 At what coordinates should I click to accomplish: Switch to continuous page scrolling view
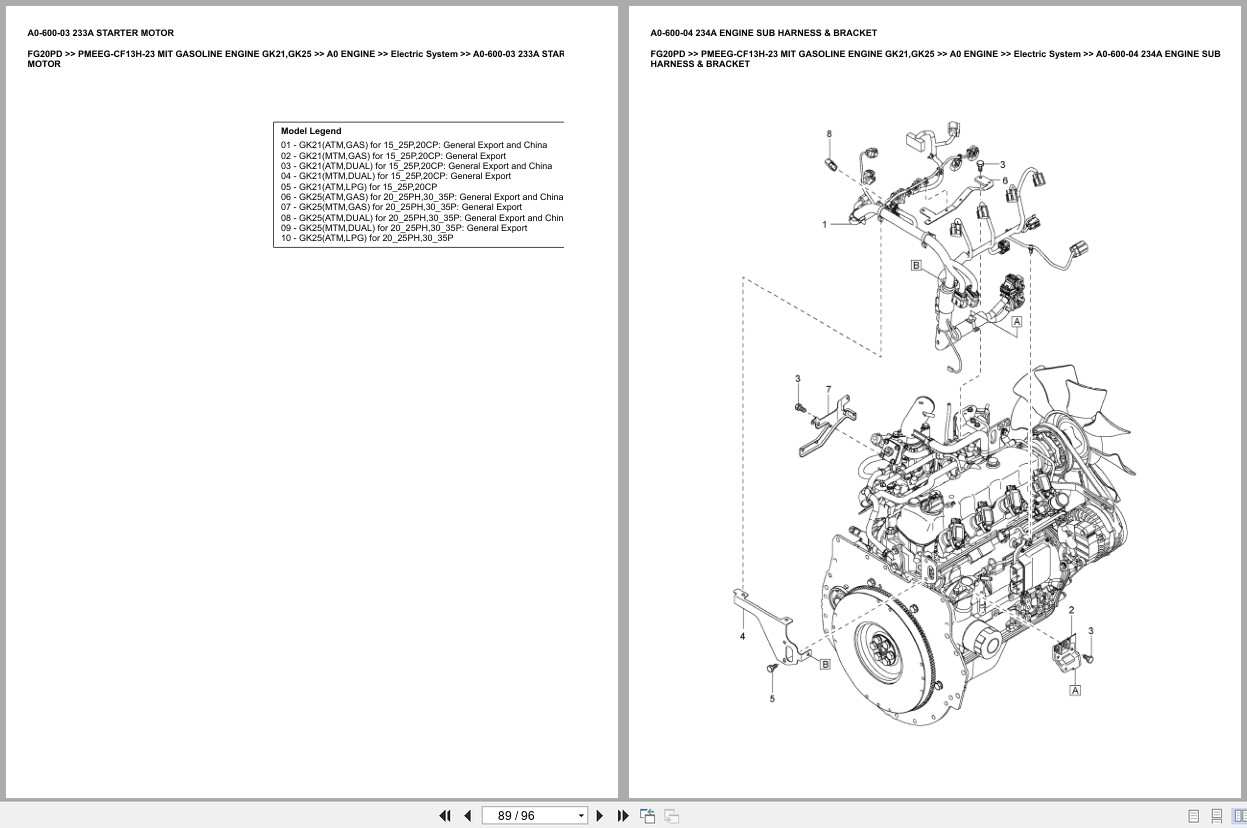click(1217, 816)
